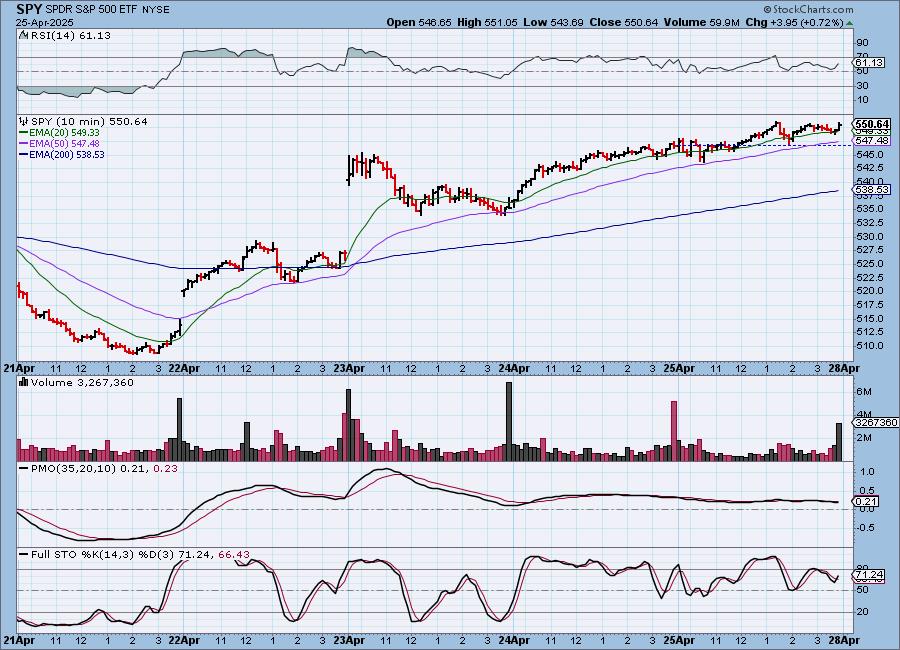This screenshot has height=650, width=900.
Task: Click the 'High 551.05' value
Action: click(487, 22)
